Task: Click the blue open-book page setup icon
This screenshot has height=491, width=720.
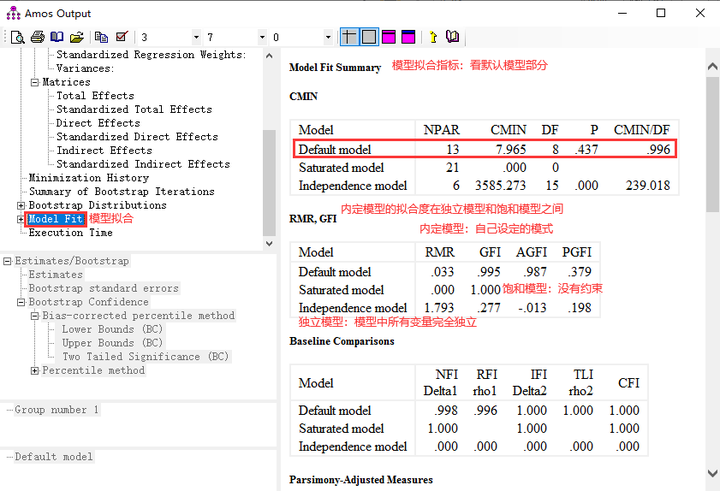Action: point(57,37)
